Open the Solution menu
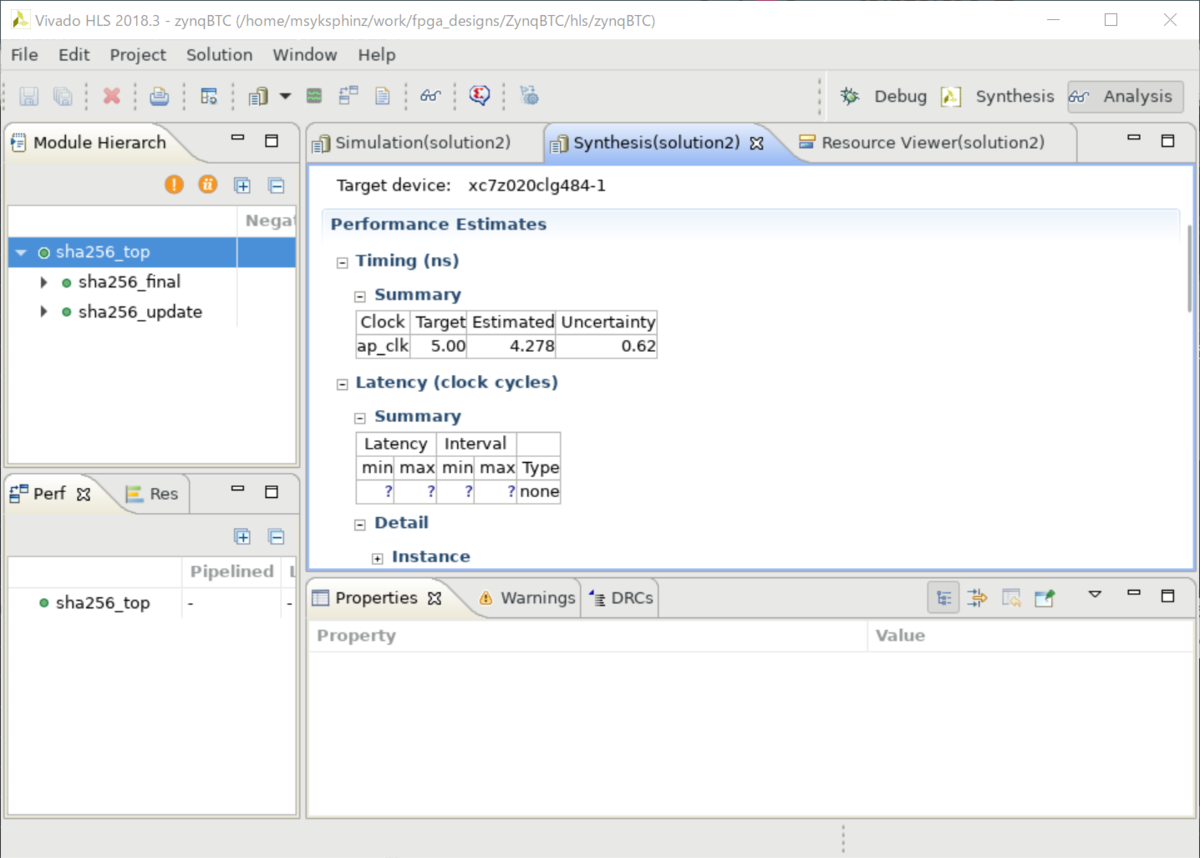Viewport: 1200px width, 858px height. tap(219, 55)
